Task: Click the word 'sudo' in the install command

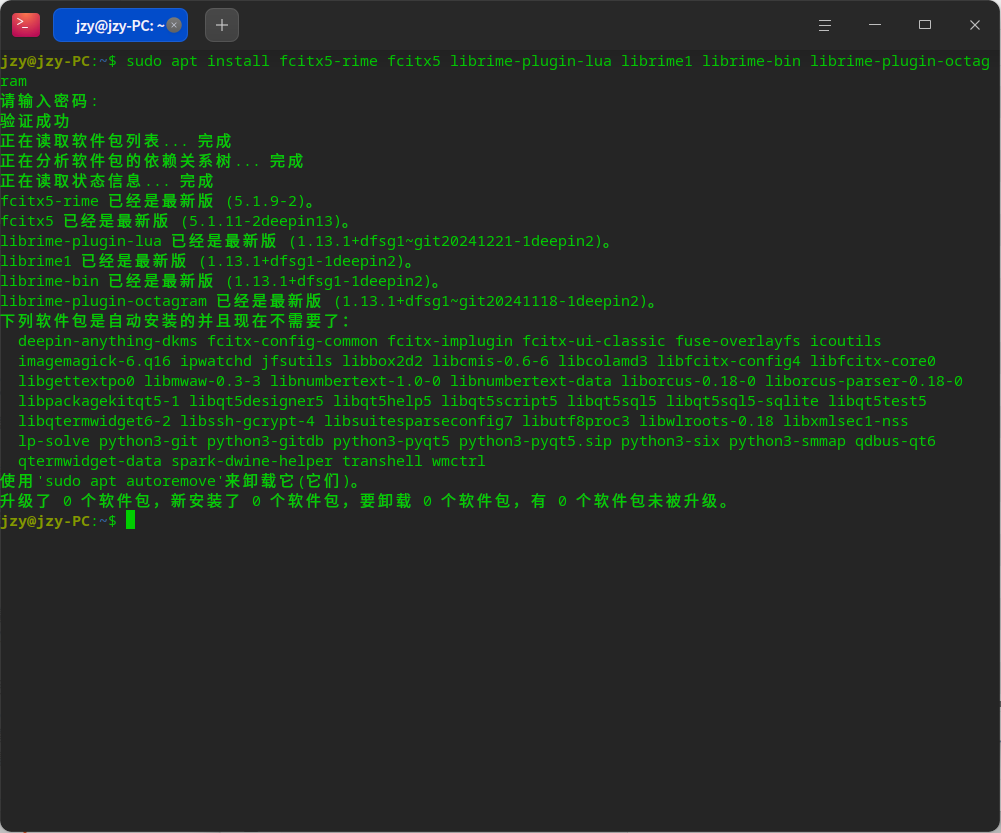Action: click(x=144, y=61)
